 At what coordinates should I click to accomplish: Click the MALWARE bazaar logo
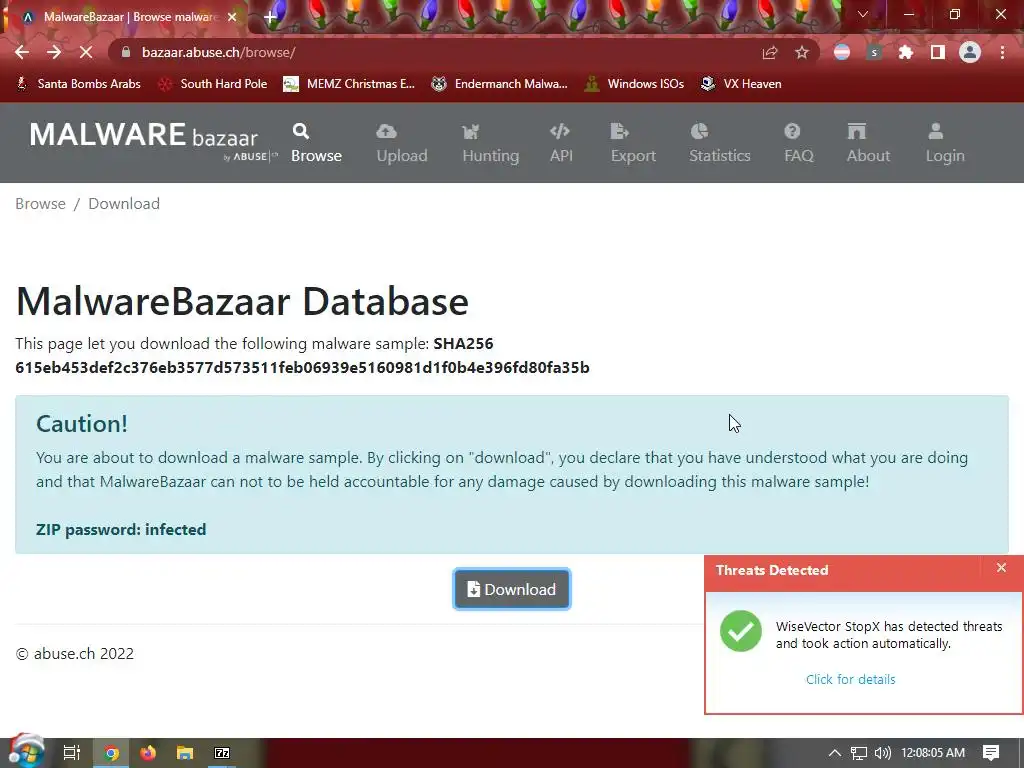click(153, 140)
